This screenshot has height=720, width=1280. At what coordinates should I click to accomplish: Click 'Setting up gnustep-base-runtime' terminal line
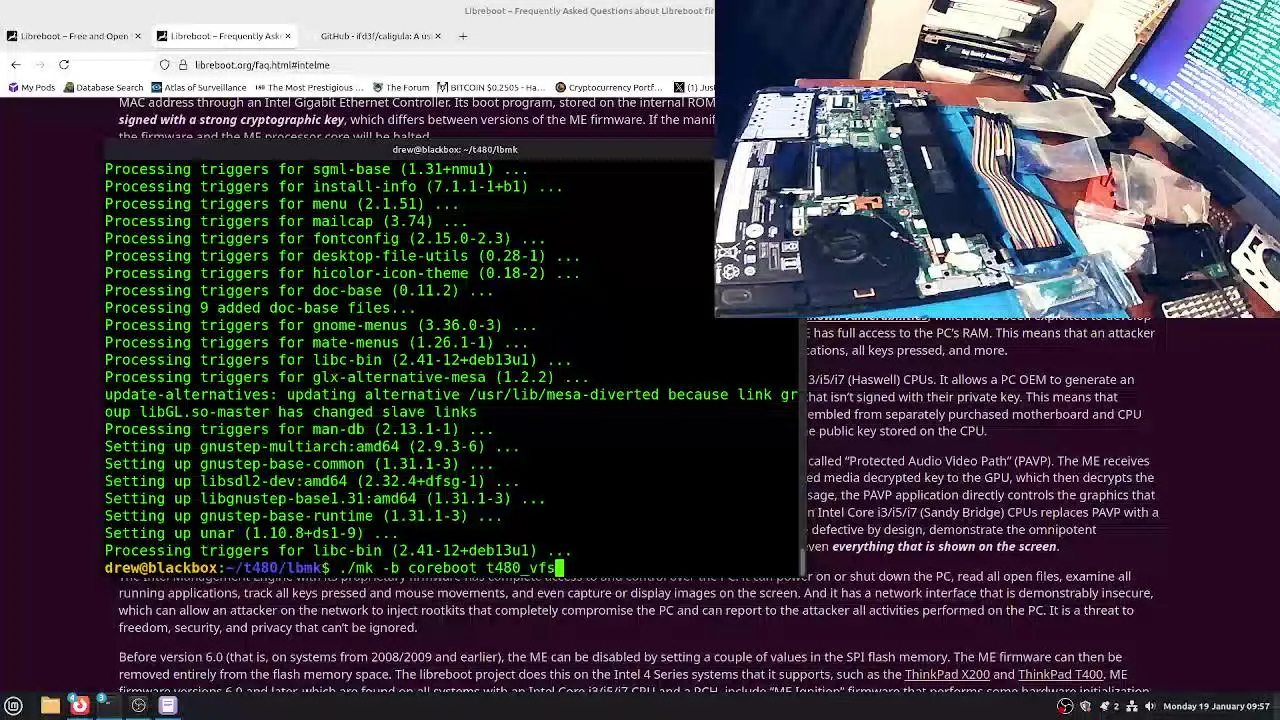303,516
